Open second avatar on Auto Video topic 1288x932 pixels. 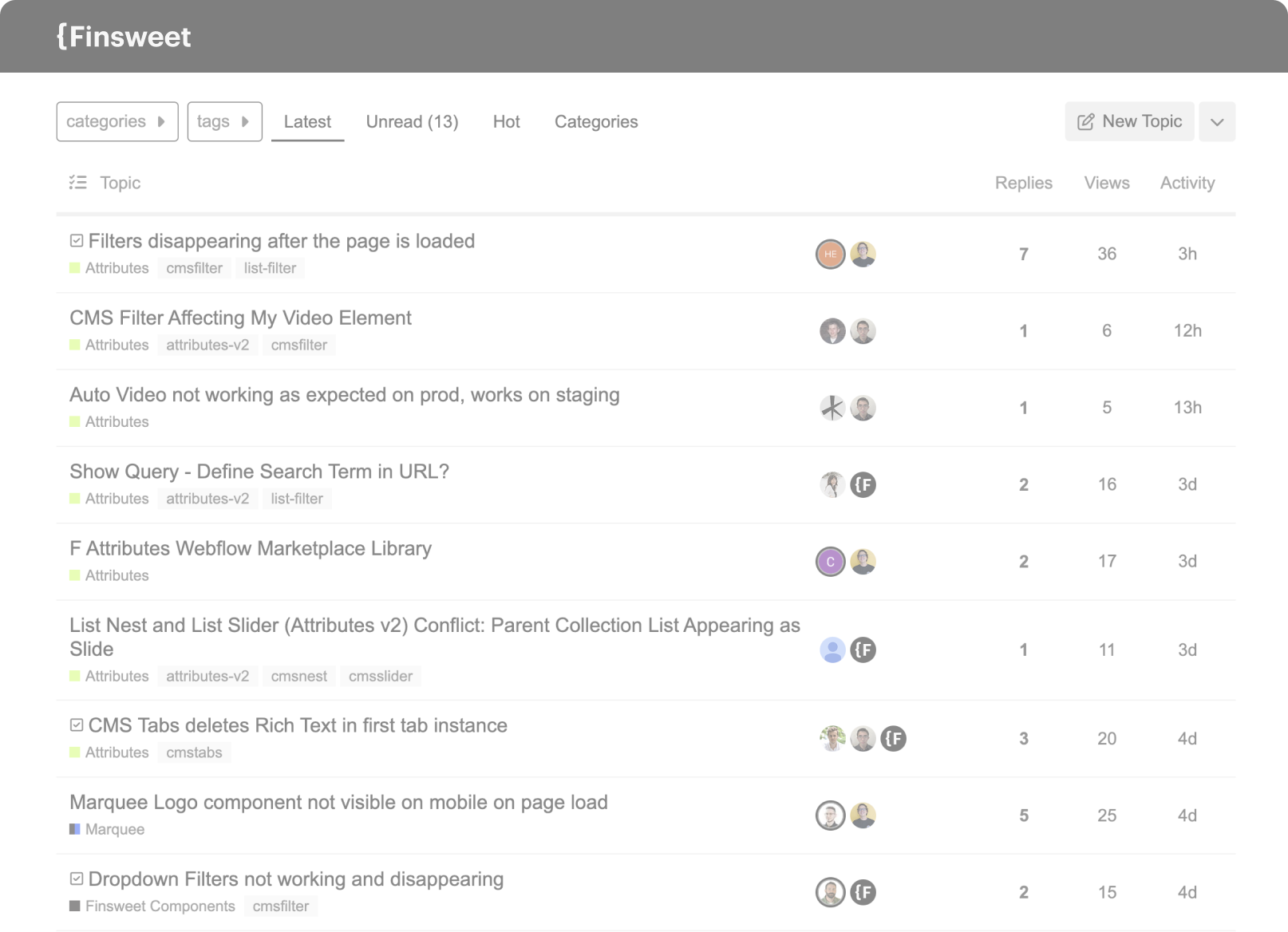(863, 408)
